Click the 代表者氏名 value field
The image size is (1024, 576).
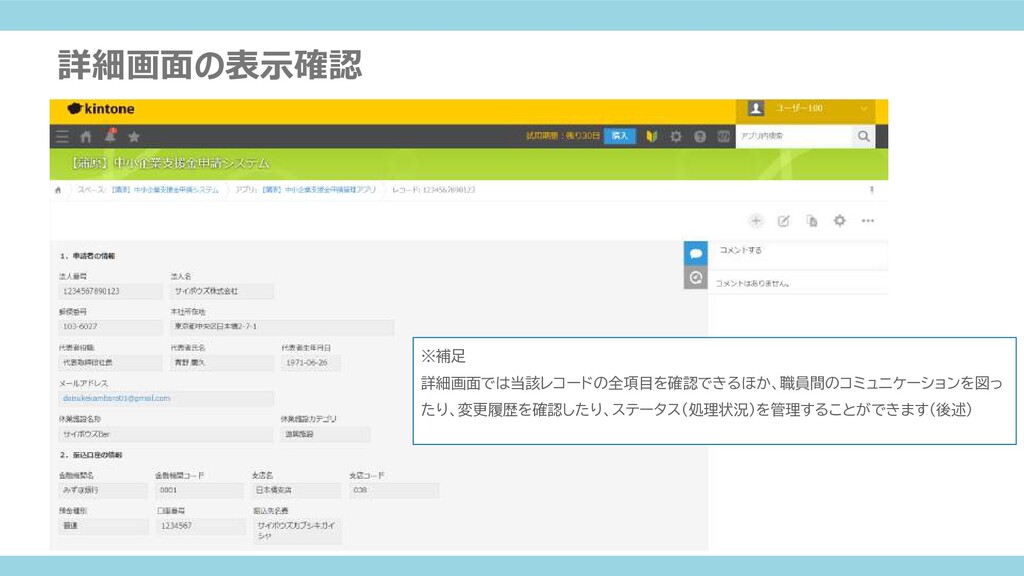221,362
